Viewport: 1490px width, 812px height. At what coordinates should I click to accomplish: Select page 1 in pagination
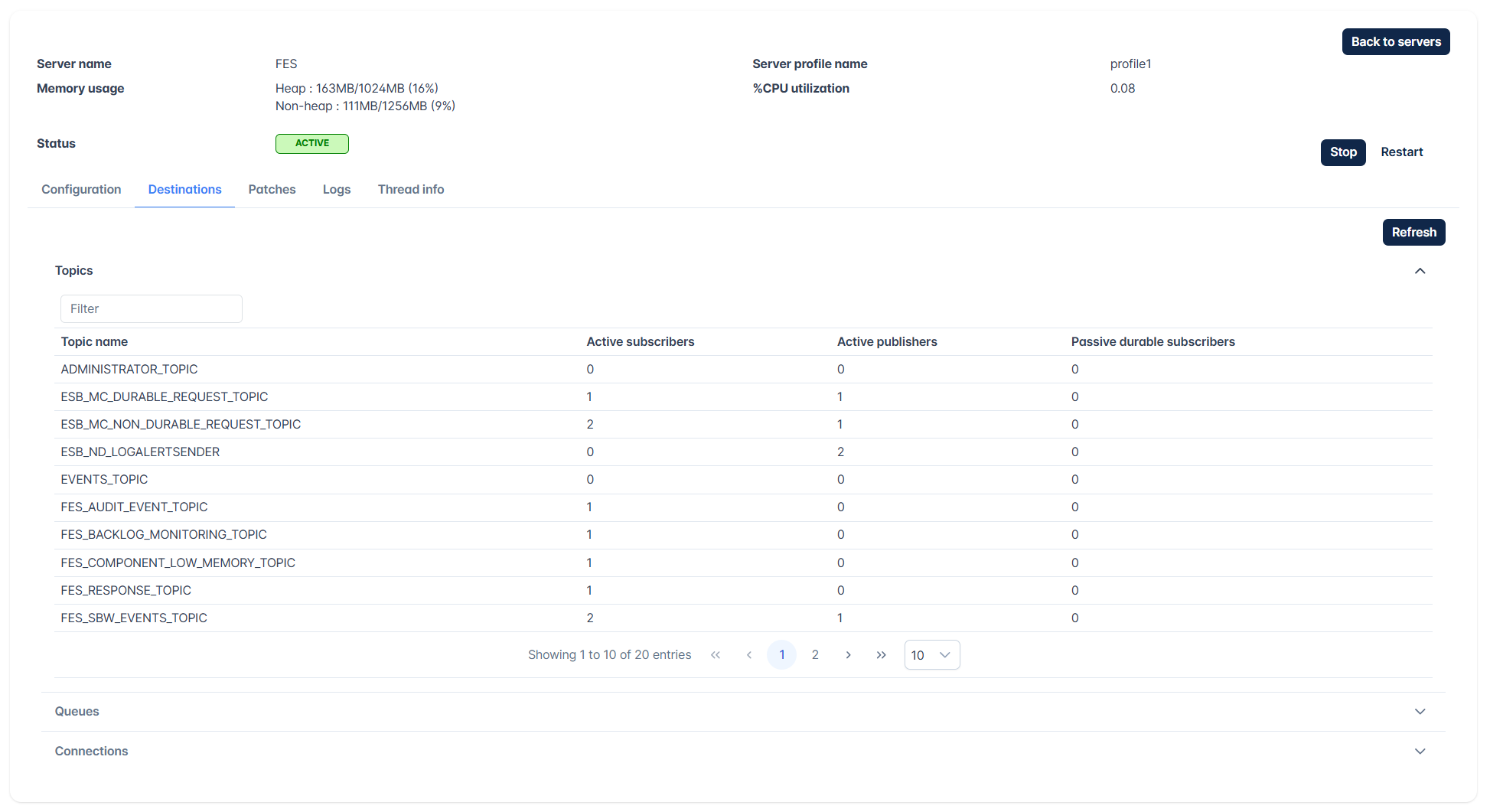pyautogui.click(x=781, y=655)
